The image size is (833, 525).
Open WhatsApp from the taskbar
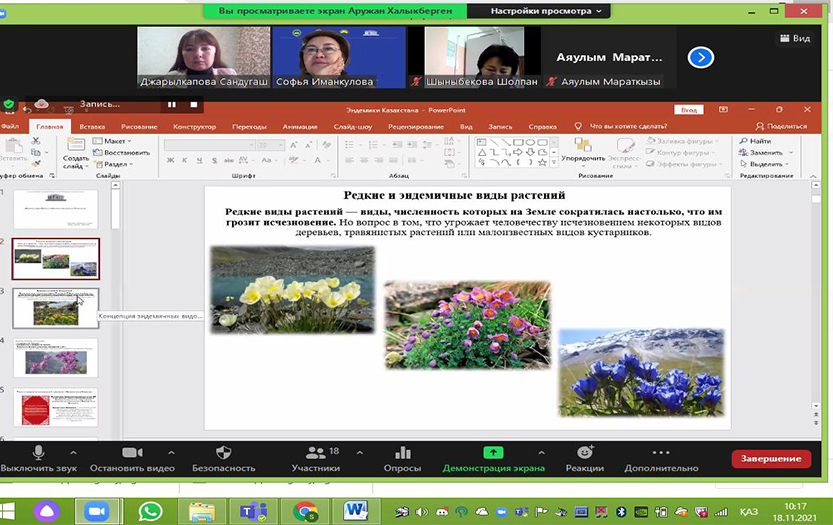150,510
